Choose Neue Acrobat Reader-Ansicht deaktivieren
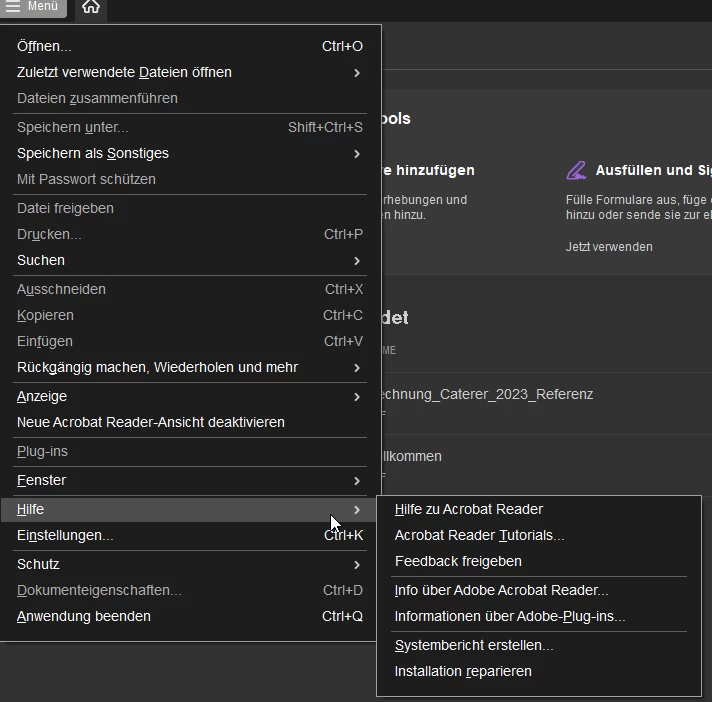712x702 pixels. 190,422
